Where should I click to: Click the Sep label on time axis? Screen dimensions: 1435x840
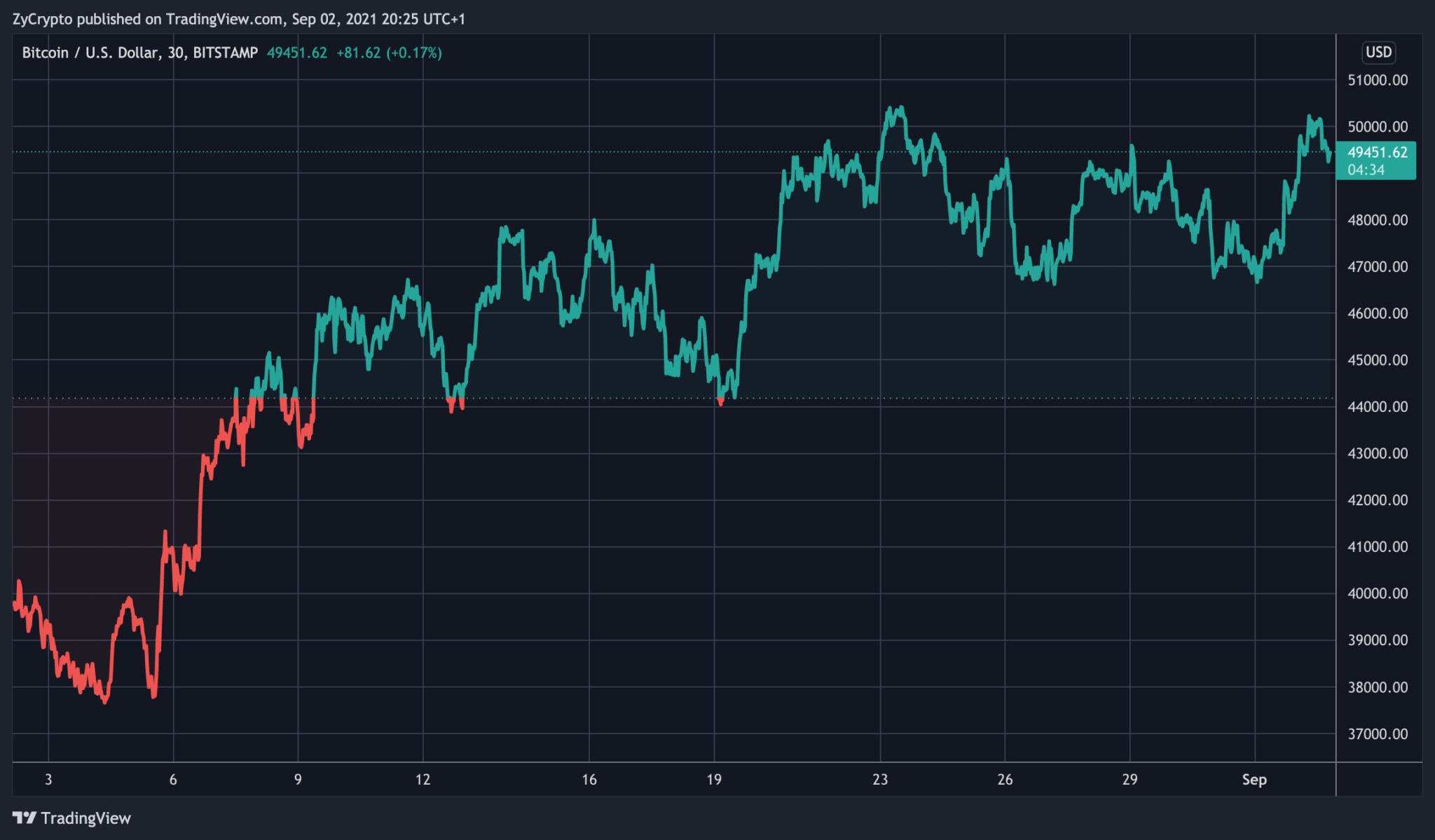click(x=1254, y=779)
